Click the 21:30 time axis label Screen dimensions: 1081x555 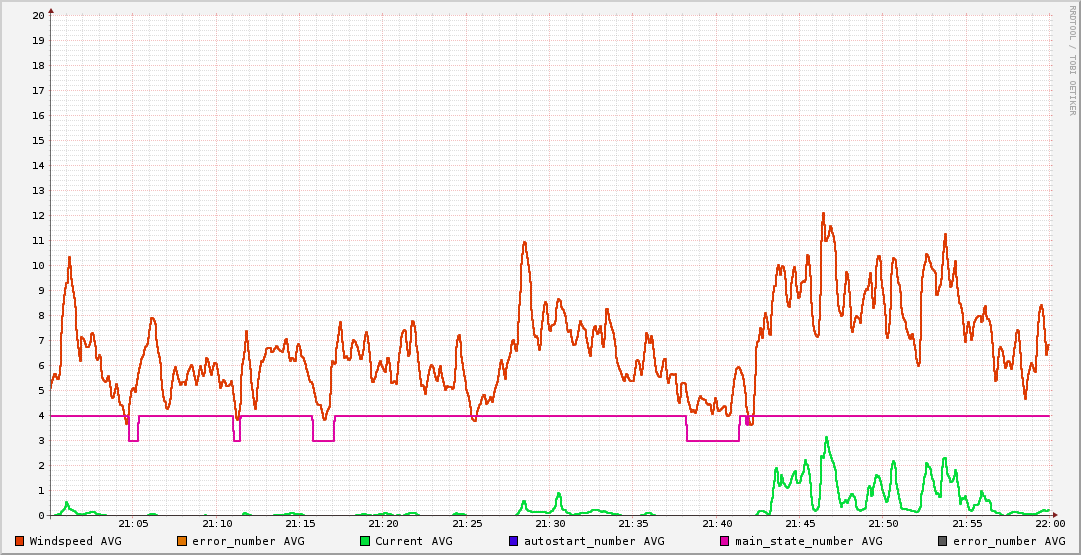tap(550, 523)
